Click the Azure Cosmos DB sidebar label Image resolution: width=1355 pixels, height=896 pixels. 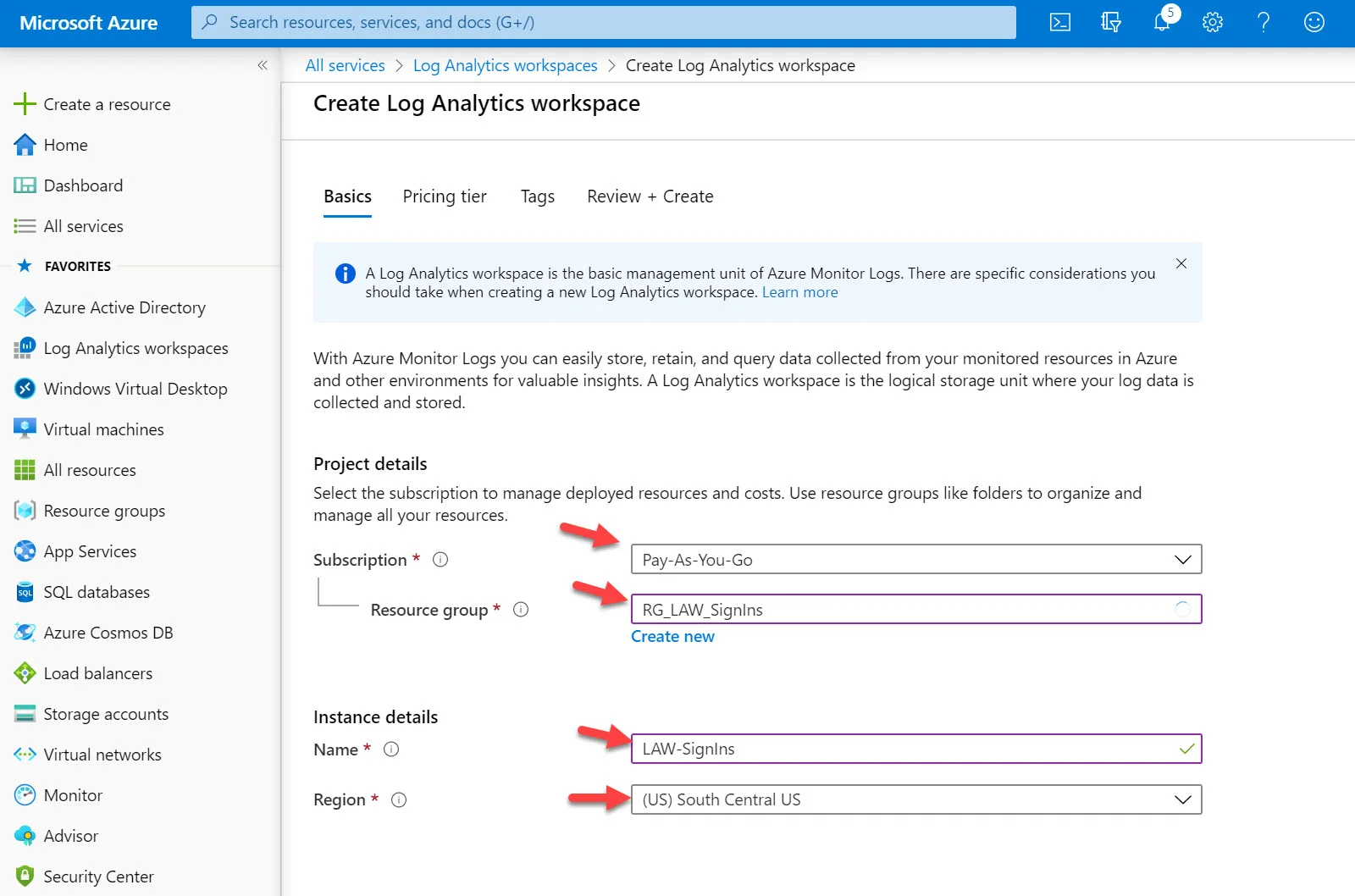point(108,633)
